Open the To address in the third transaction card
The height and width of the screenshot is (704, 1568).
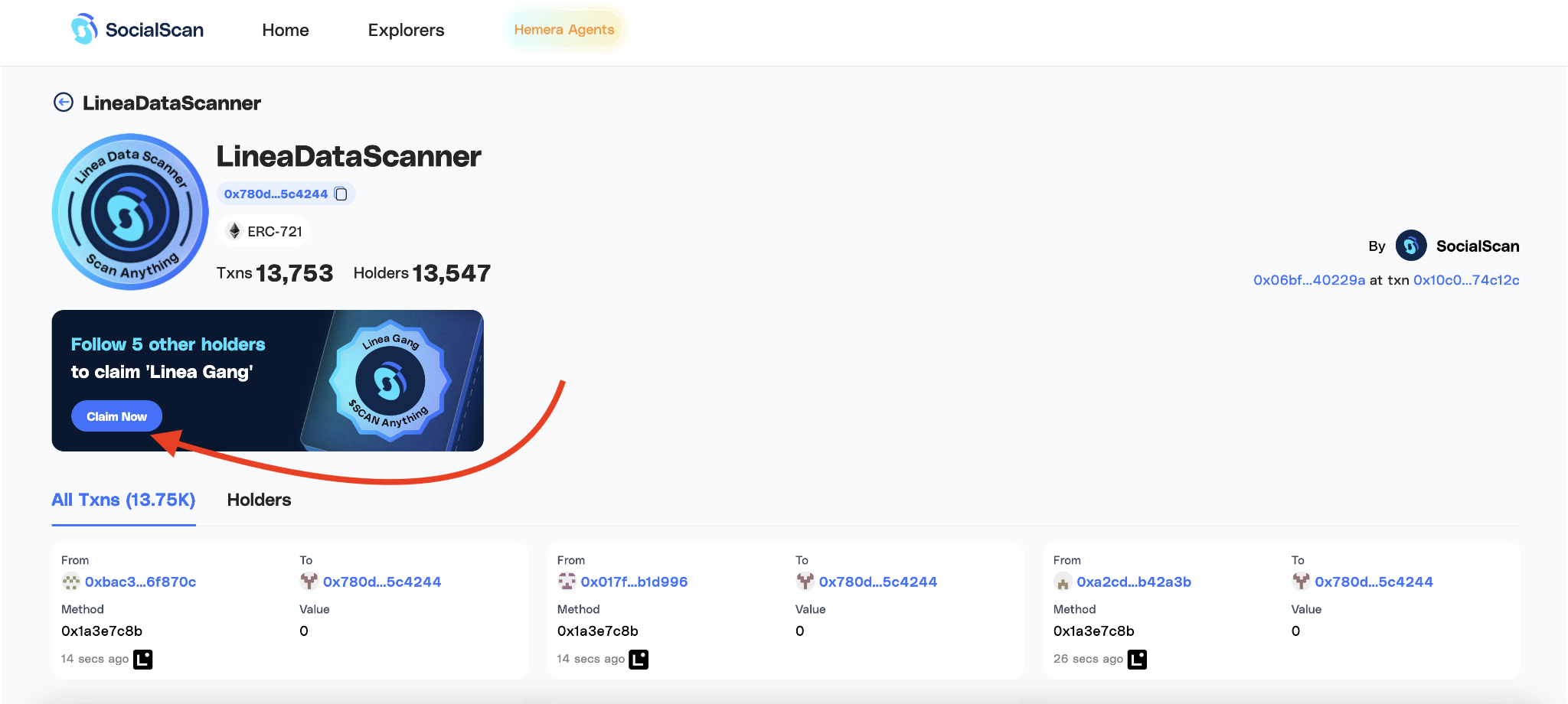(x=1374, y=582)
